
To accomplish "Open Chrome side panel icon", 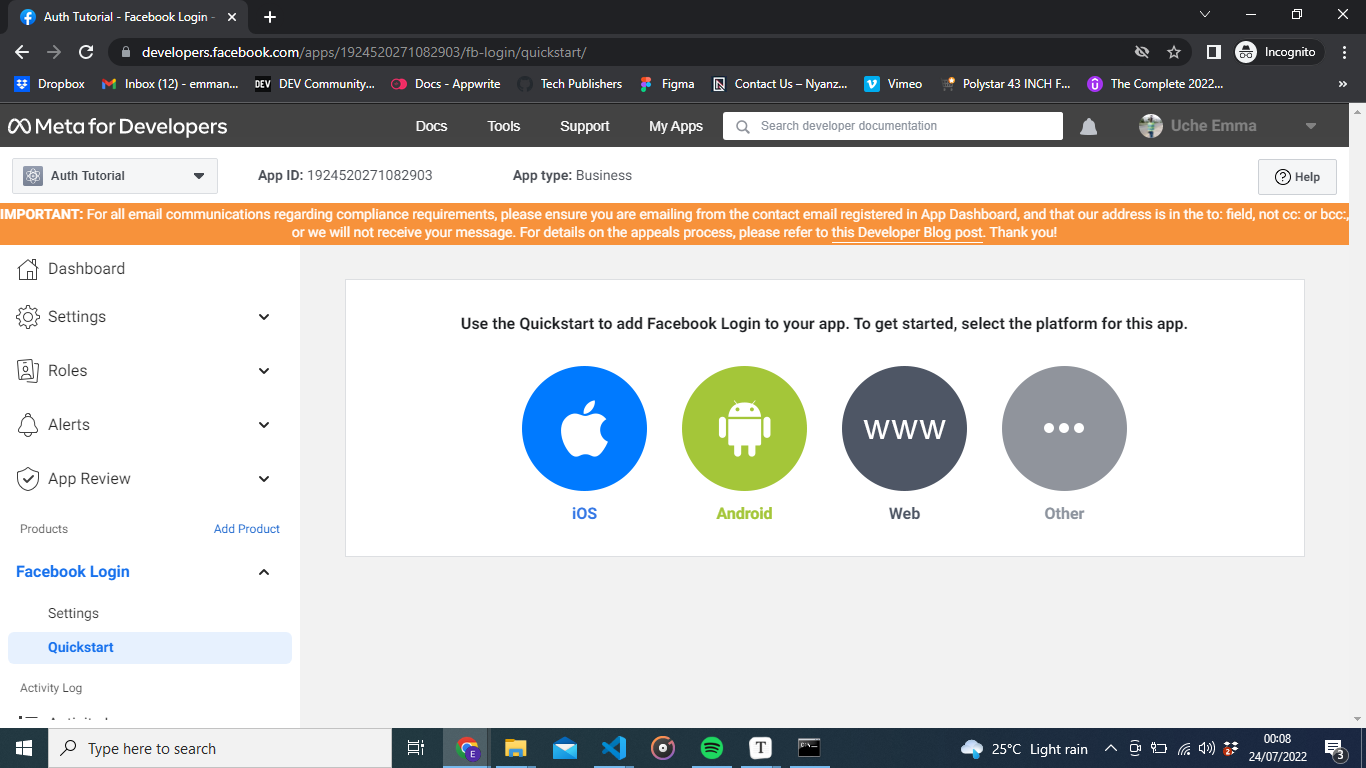I will pyautogui.click(x=1213, y=52).
